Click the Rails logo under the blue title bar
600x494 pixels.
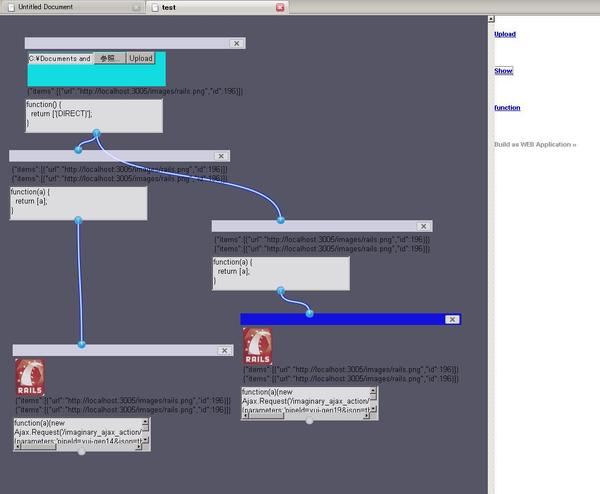click(257, 346)
